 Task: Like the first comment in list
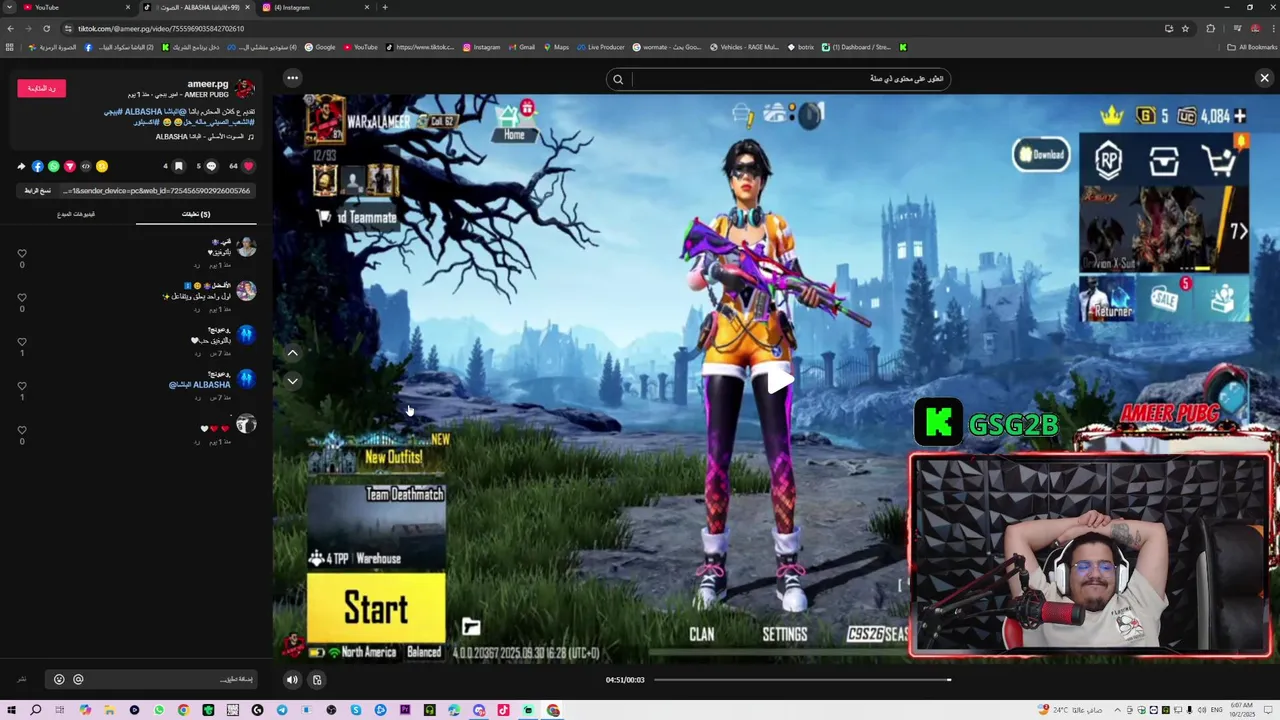click(22, 254)
